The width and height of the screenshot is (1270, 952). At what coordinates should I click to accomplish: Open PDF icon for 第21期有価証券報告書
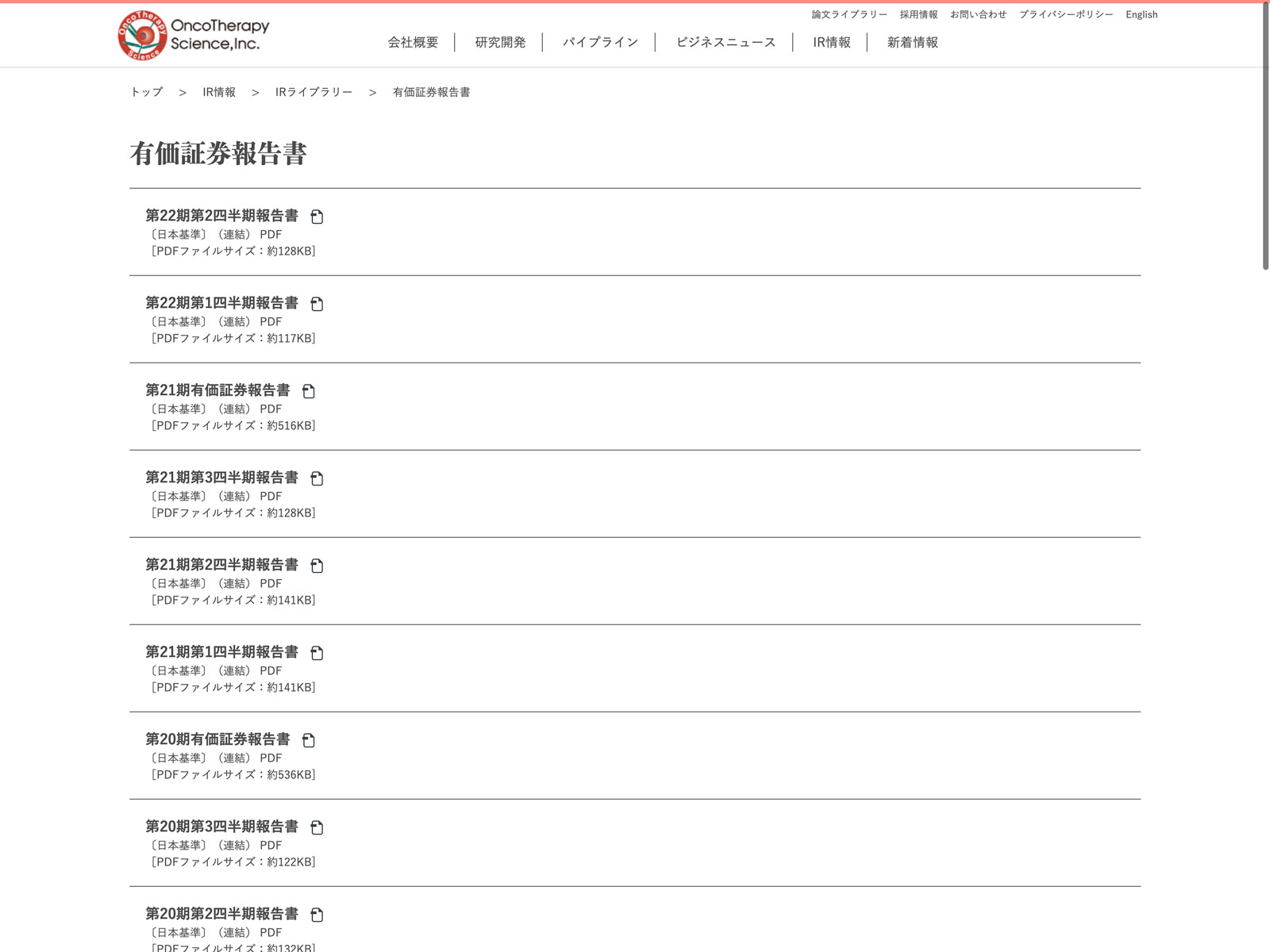(x=309, y=391)
